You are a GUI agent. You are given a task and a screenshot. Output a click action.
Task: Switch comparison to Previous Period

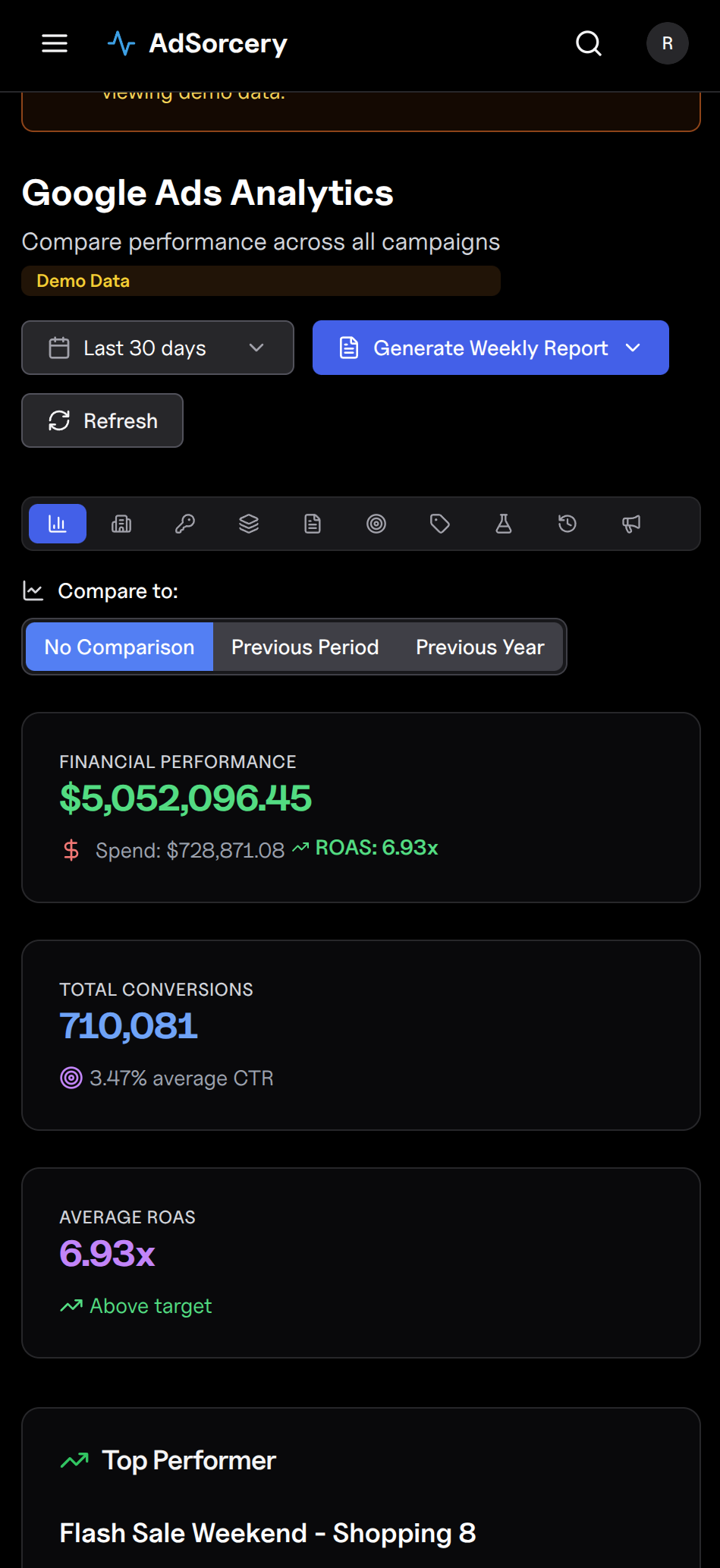click(305, 647)
